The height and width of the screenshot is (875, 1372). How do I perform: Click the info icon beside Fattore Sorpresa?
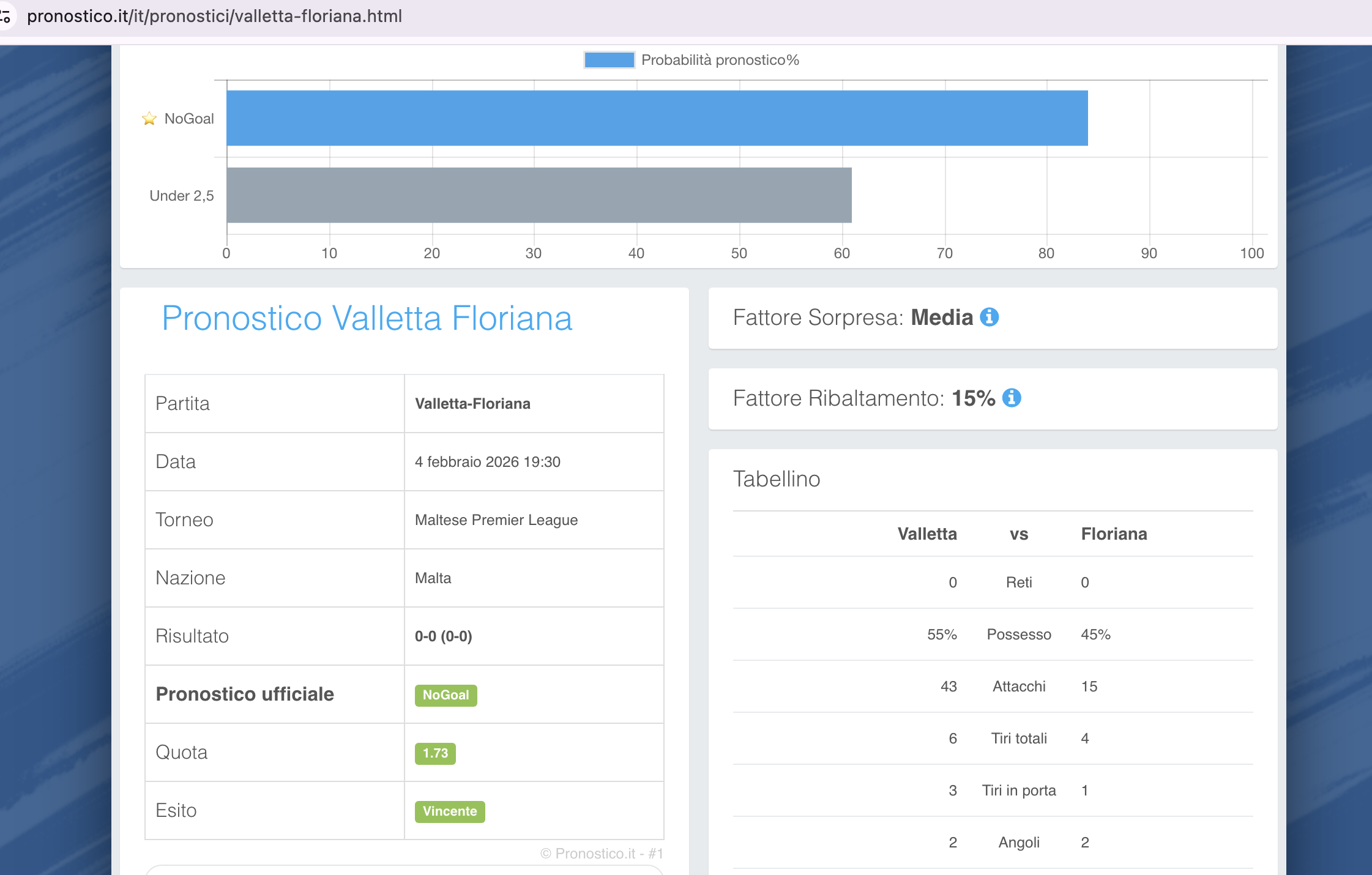pyautogui.click(x=989, y=317)
